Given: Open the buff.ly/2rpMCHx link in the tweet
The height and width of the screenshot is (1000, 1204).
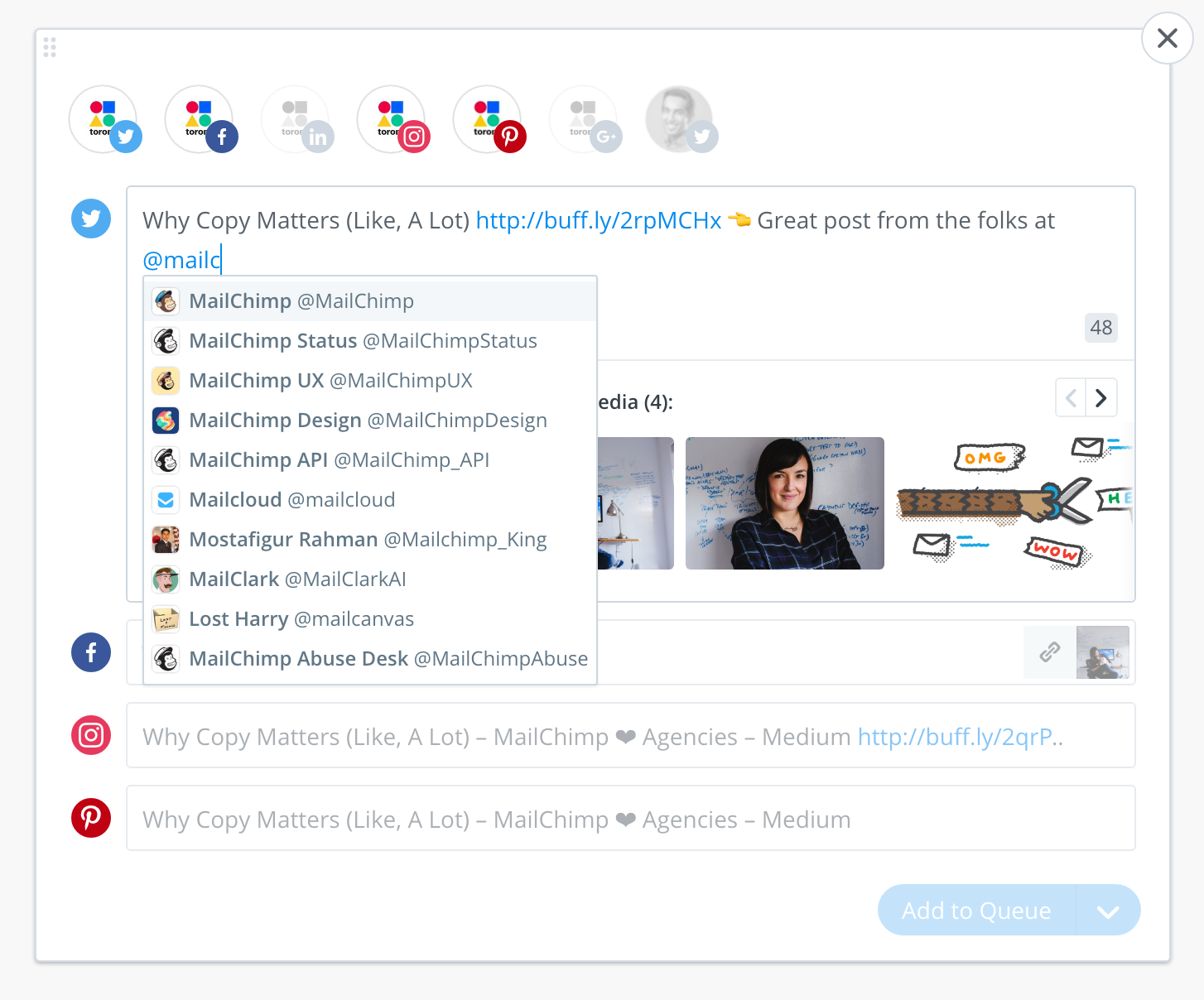Looking at the screenshot, I should pos(599,220).
